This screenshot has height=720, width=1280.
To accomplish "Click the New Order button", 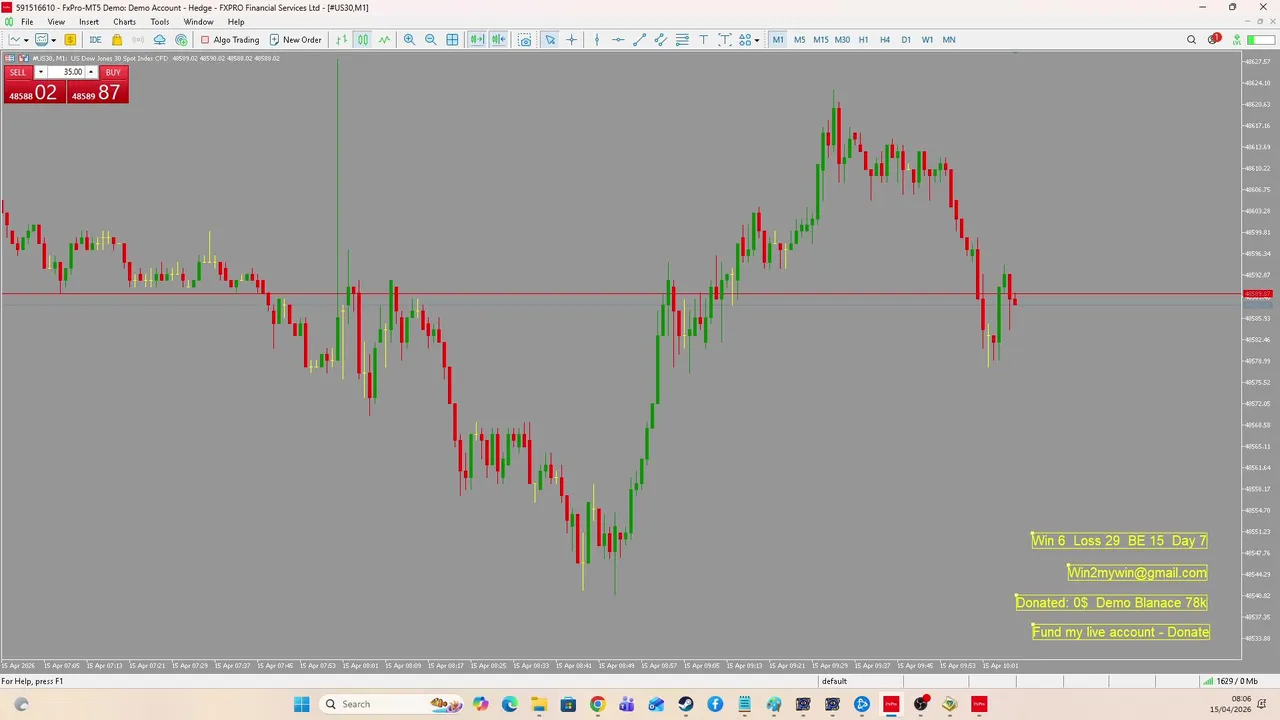I will click(295, 40).
